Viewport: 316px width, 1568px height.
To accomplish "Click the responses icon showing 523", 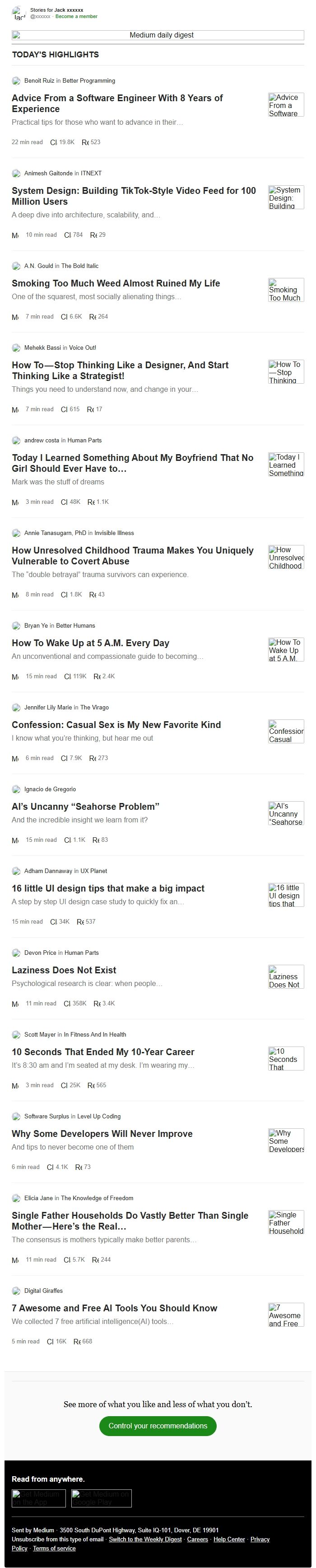I will pos(85,142).
